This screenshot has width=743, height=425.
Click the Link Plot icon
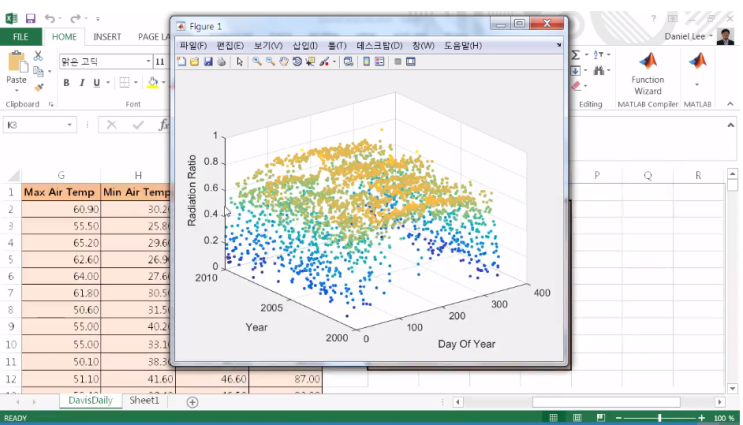click(x=348, y=62)
